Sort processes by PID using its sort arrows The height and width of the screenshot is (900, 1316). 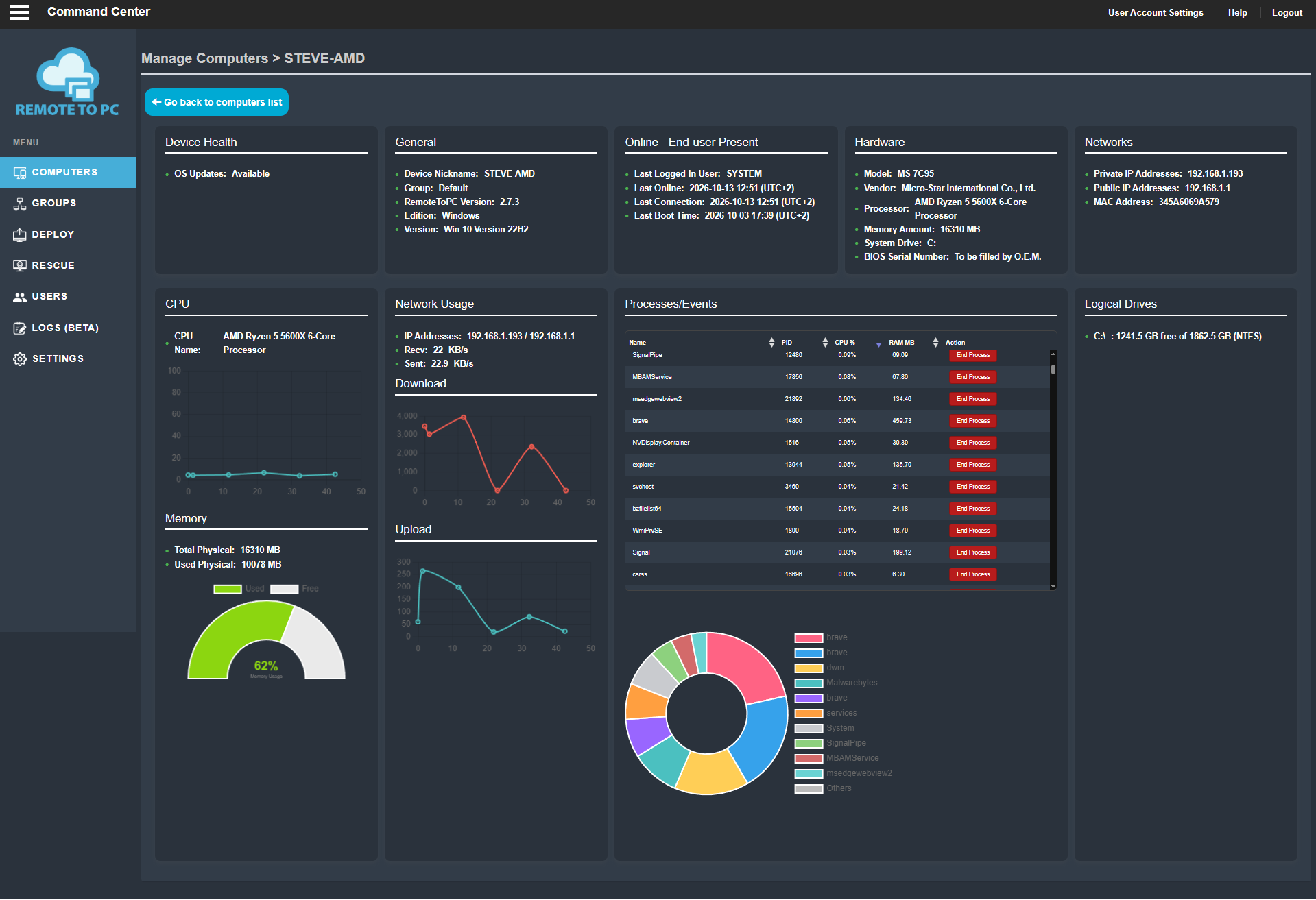coord(825,343)
